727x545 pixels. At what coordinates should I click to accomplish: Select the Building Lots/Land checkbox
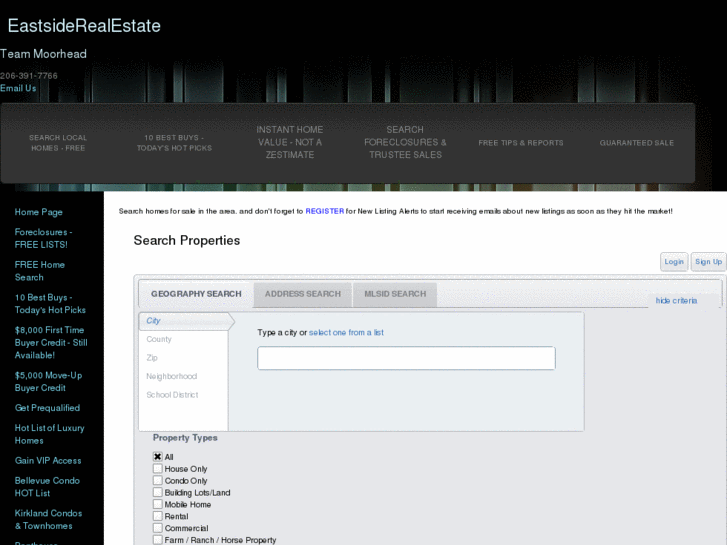click(x=158, y=492)
